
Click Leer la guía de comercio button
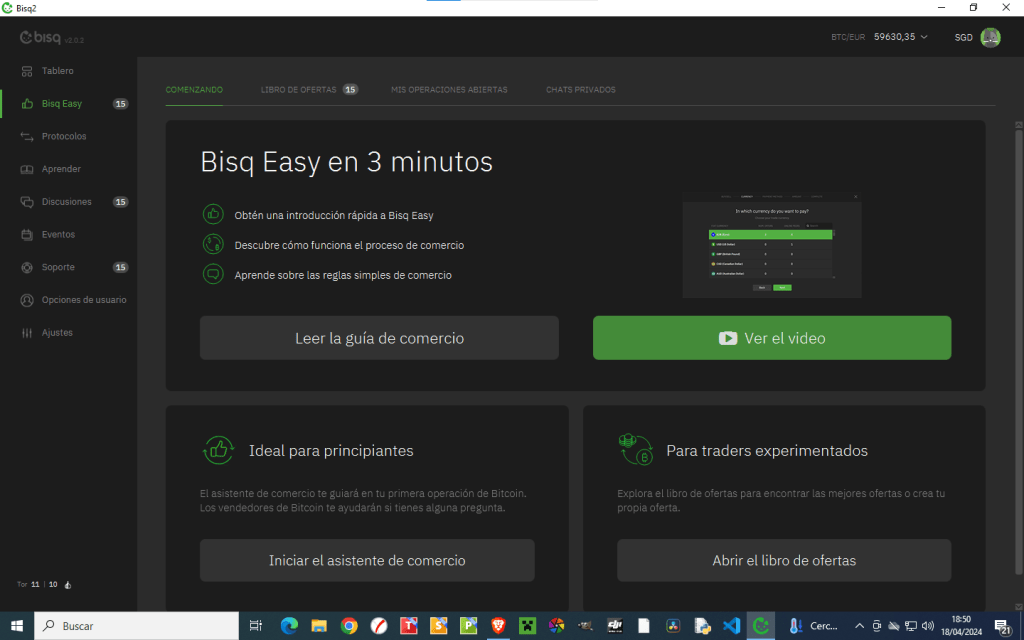tap(379, 338)
